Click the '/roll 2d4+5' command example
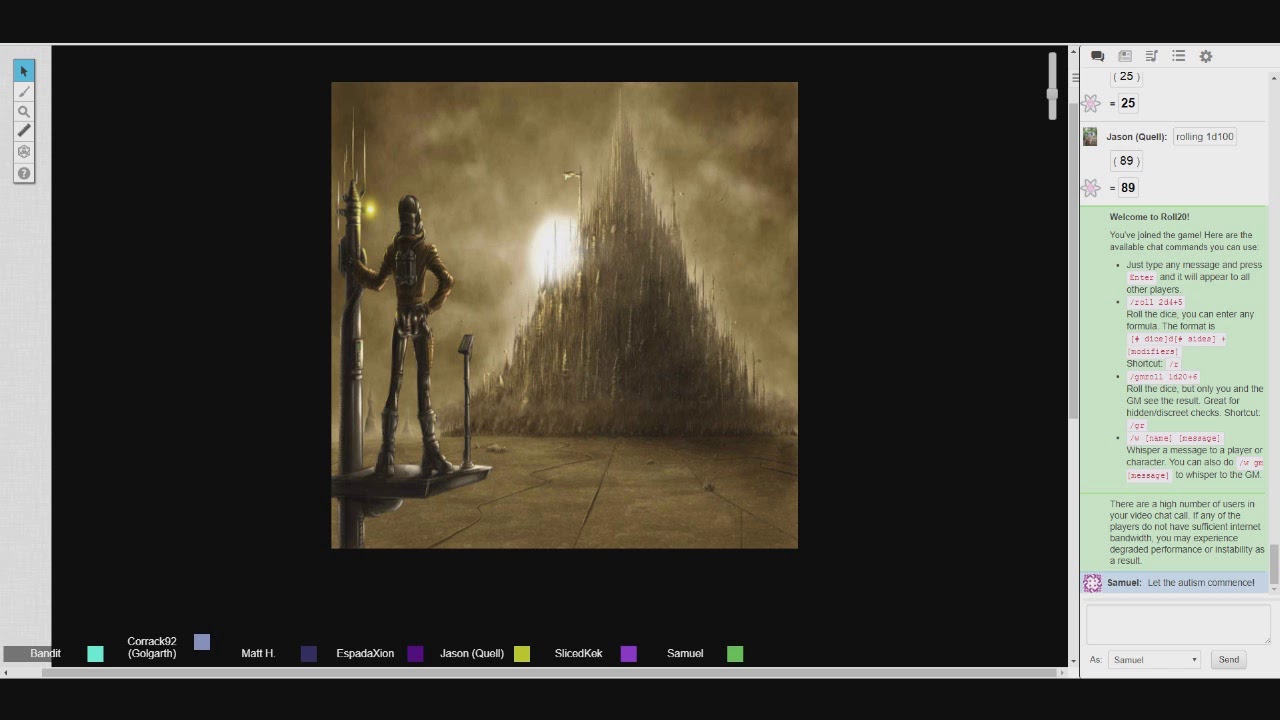Image resolution: width=1280 pixels, height=720 pixels. [x=1155, y=302]
